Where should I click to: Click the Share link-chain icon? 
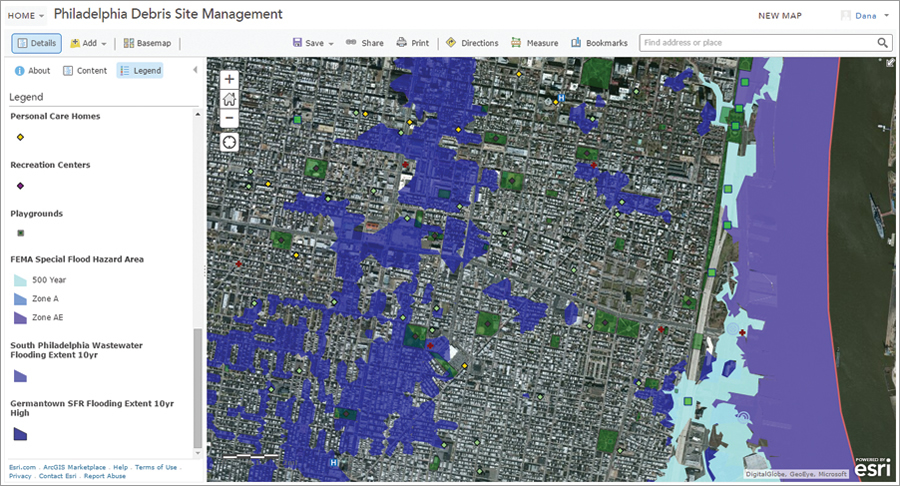pos(351,42)
